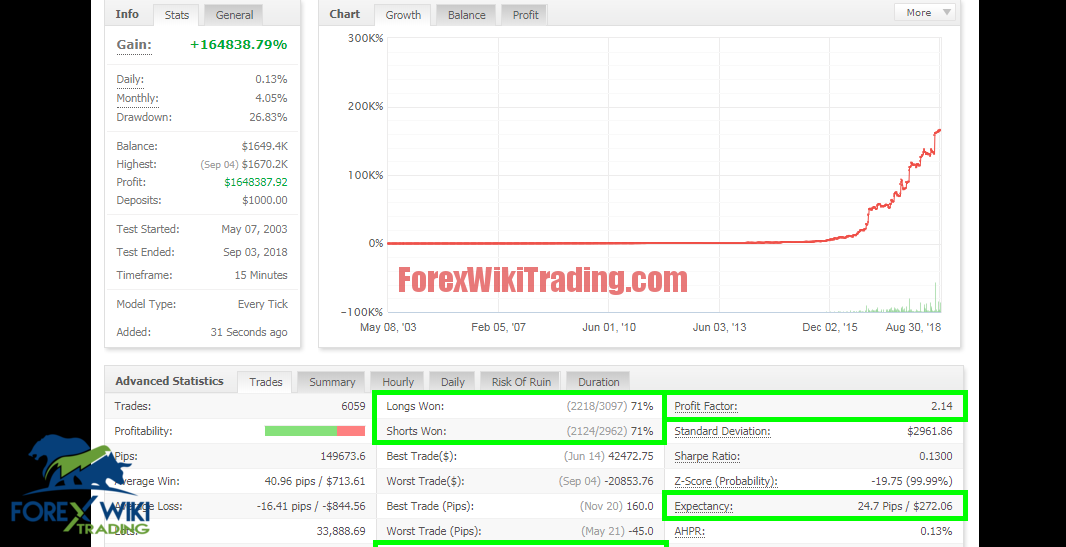Click the Gain label
Viewport: 1066px width, 547px height.
click(x=134, y=45)
